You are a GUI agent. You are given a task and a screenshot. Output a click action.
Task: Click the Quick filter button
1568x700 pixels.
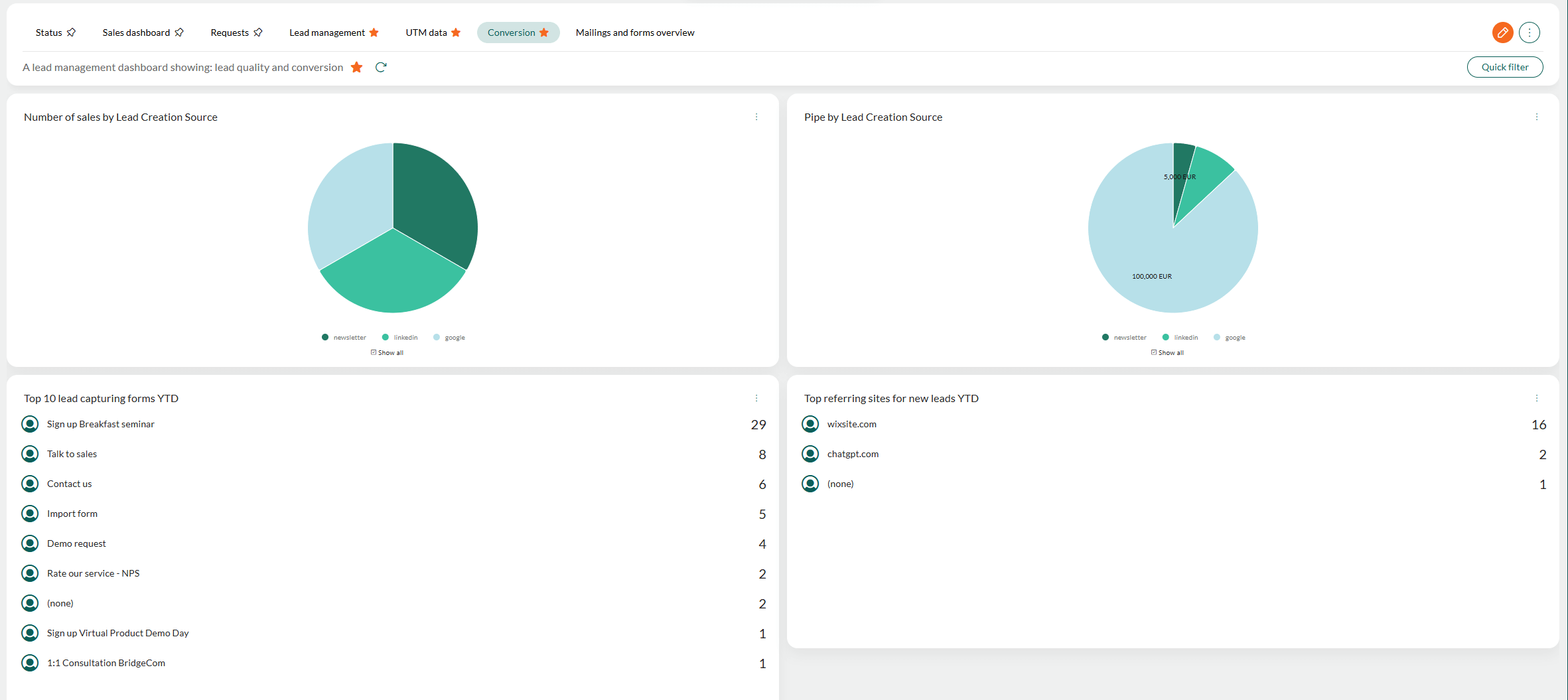click(1504, 67)
